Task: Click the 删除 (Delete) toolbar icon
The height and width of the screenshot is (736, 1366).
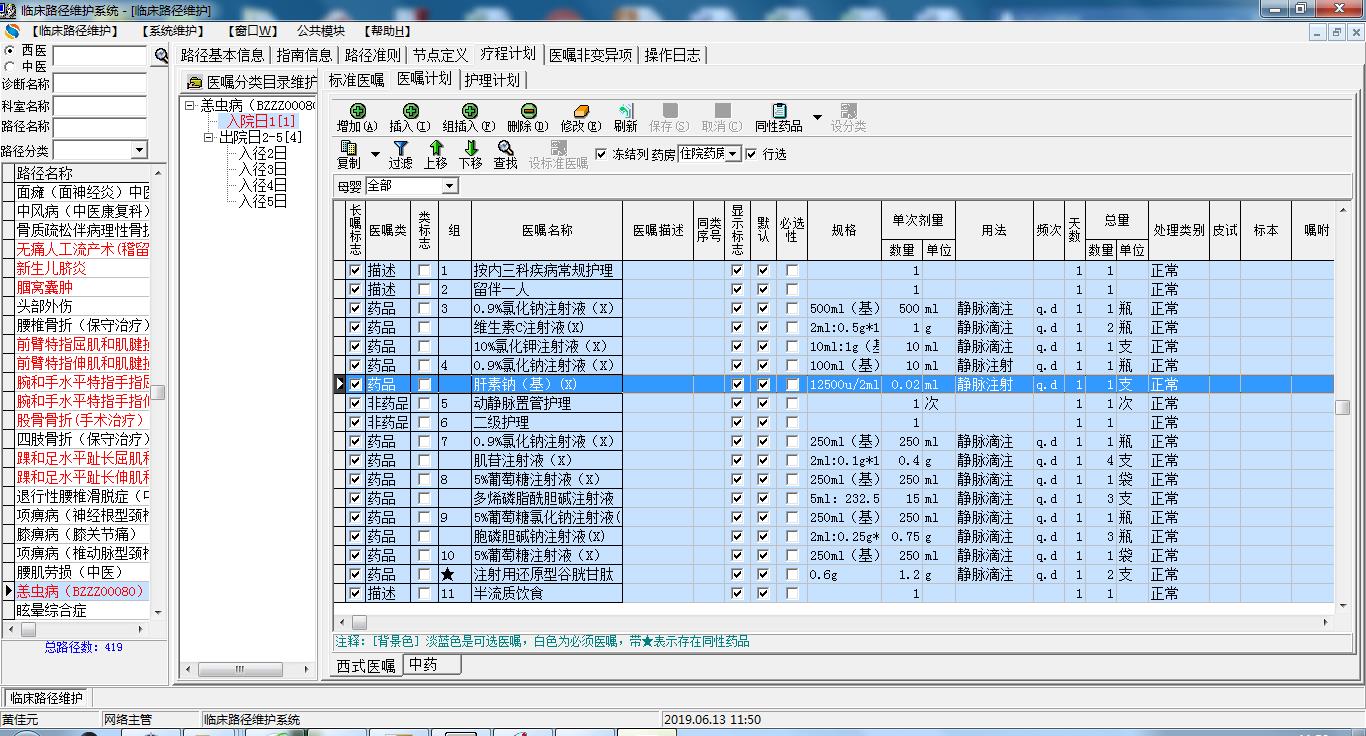Action: 528,111
